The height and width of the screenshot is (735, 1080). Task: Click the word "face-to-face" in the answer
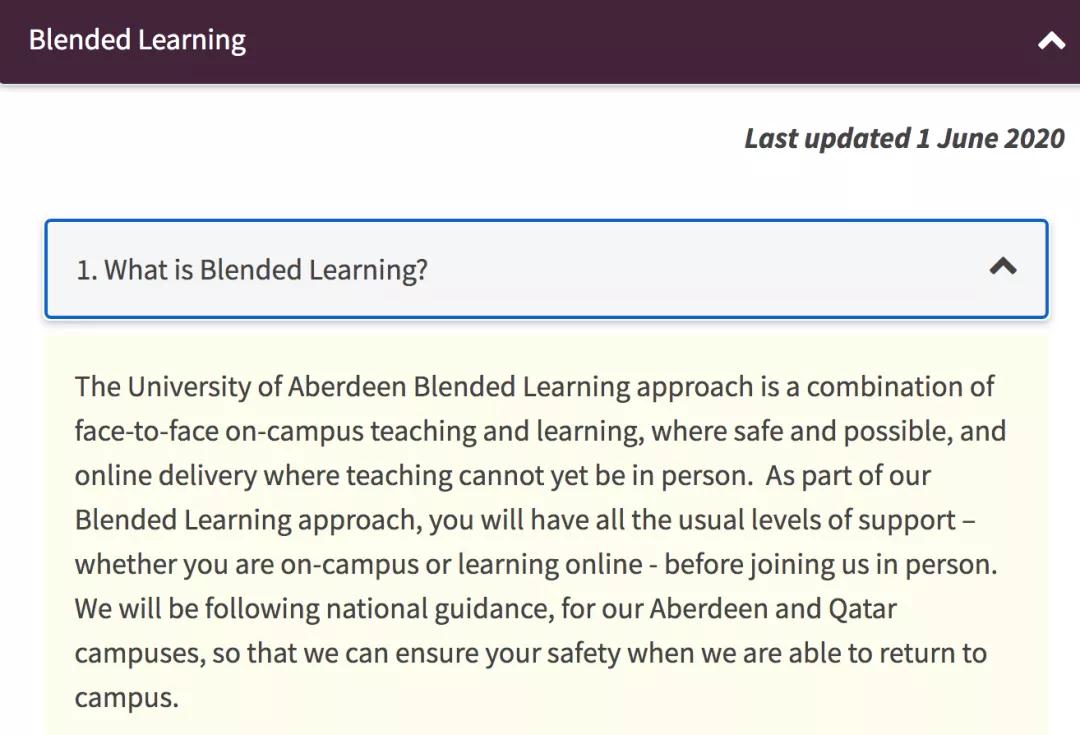(x=146, y=431)
